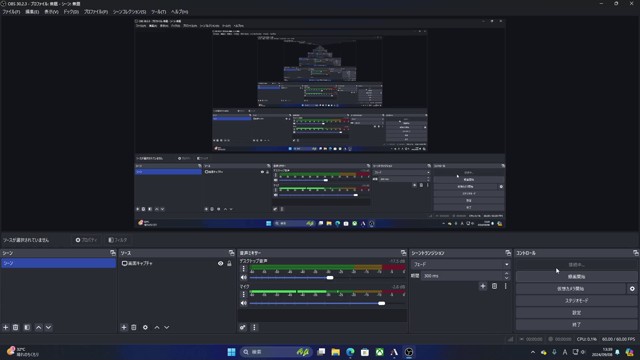Image resolution: width=640 pixels, height=360 pixels.
Task: Open virtual camera settings gear icon
Action: point(632,289)
